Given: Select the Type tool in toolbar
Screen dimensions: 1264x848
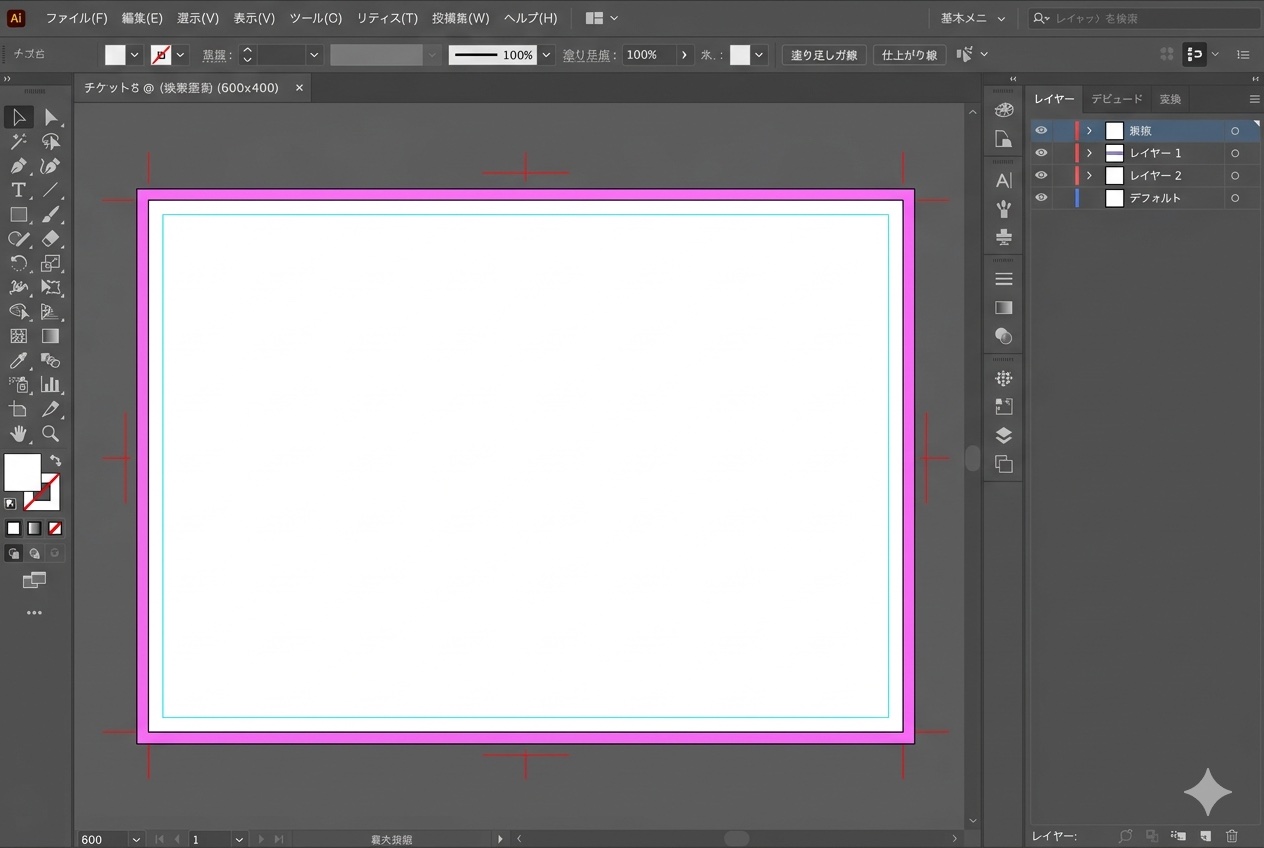Looking at the screenshot, I should (18, 190).
